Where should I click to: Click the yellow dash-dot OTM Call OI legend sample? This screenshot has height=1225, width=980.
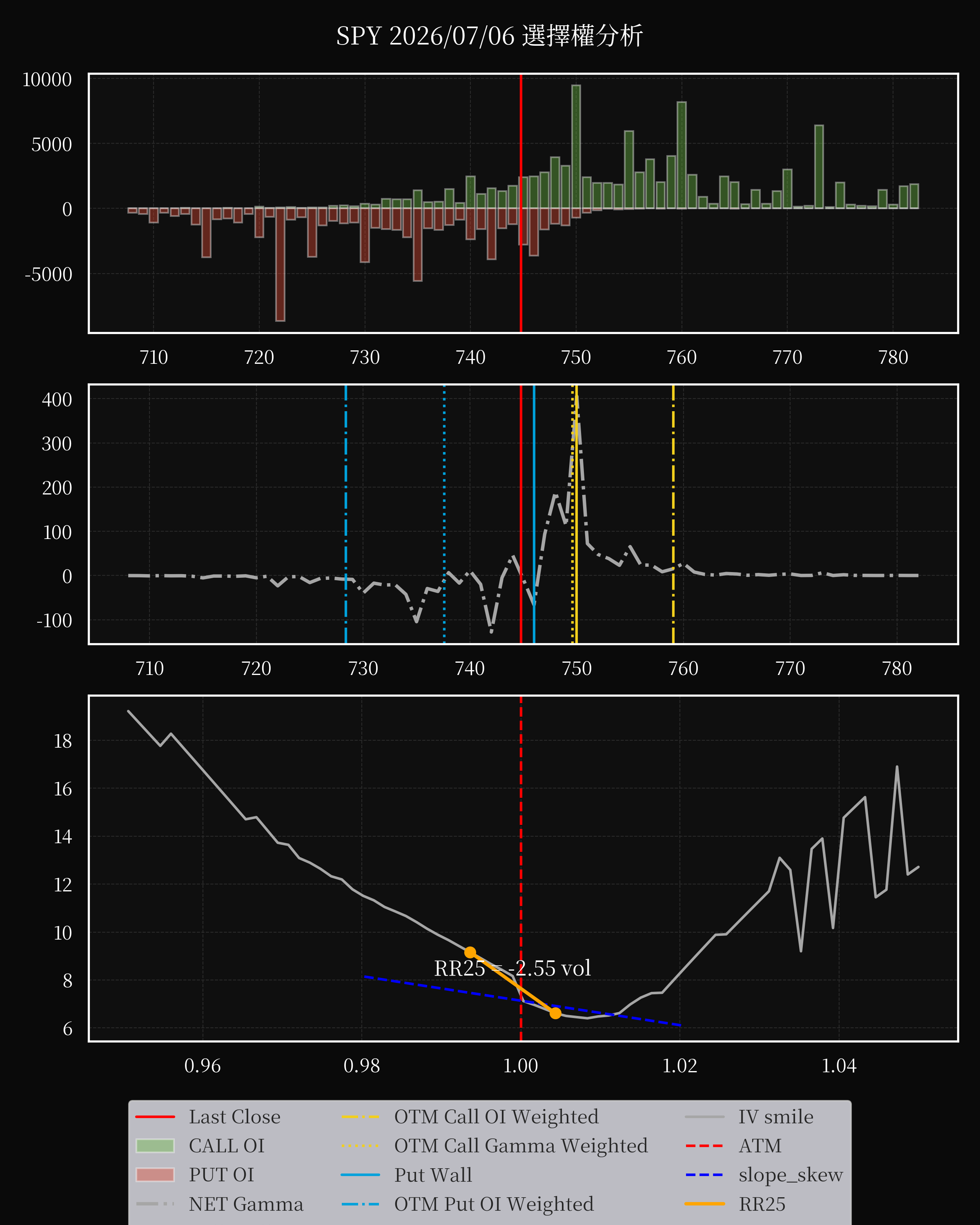click(360, 1117)
